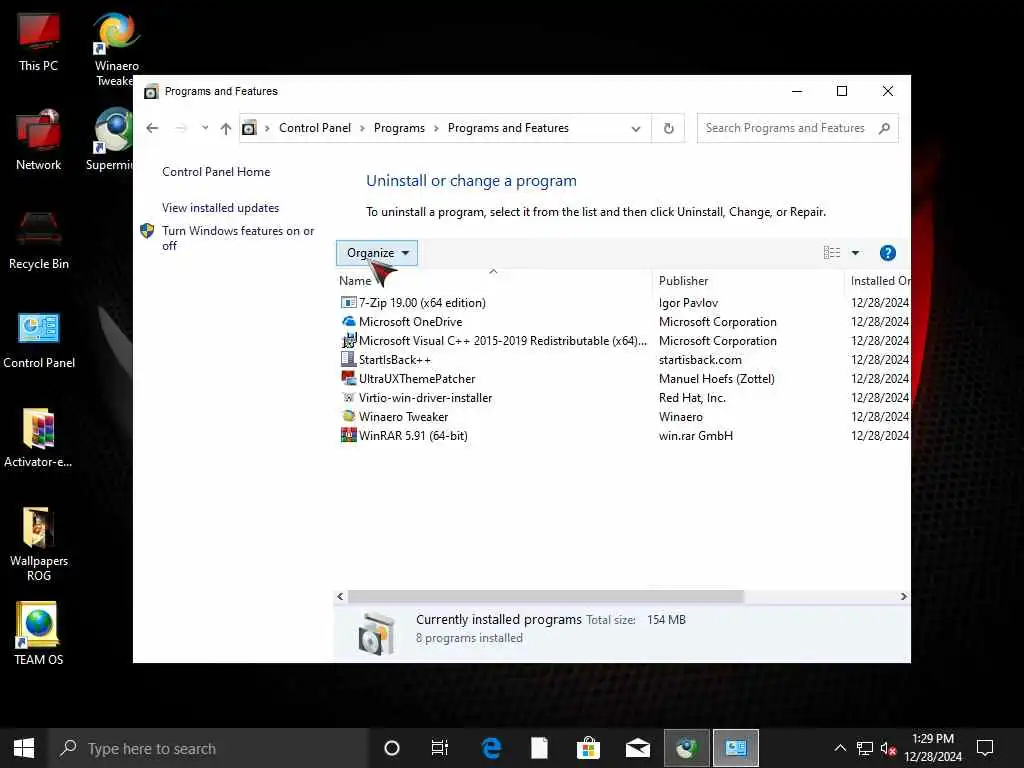Select the 7-Zip 19.00 (x64 edition) entry
The image size is (1024, 768).
(x=422, y=302)
